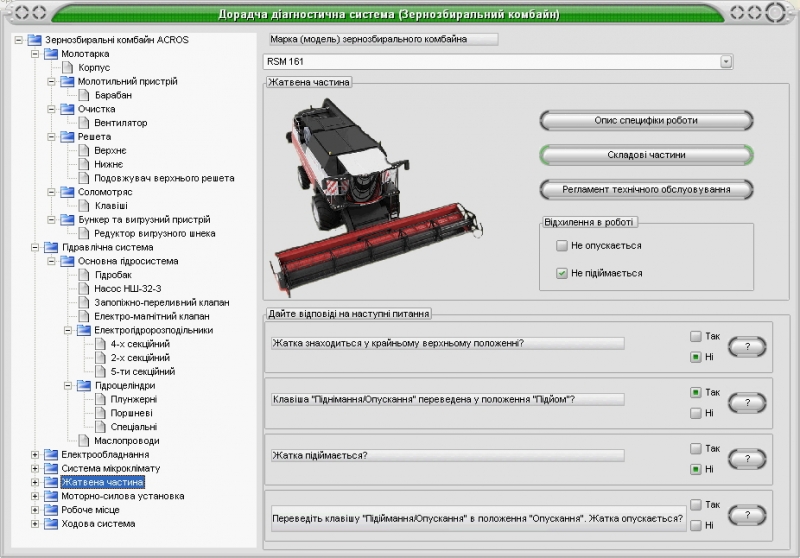This screenshot has width=800, height=558.
Task: Click the document icon beside Насос НШ-32-3
Action: tap(84, 288)
